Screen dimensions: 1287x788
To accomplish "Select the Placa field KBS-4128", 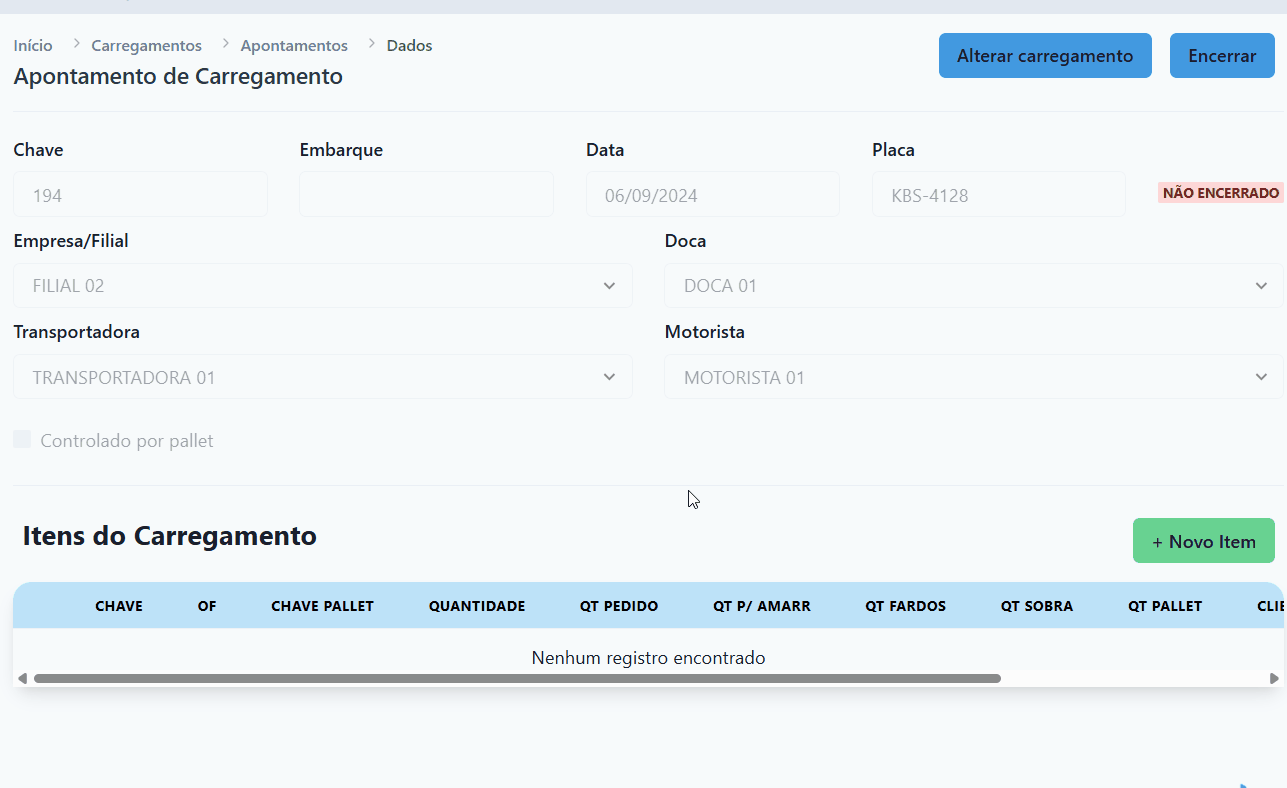I will (998, 195).
